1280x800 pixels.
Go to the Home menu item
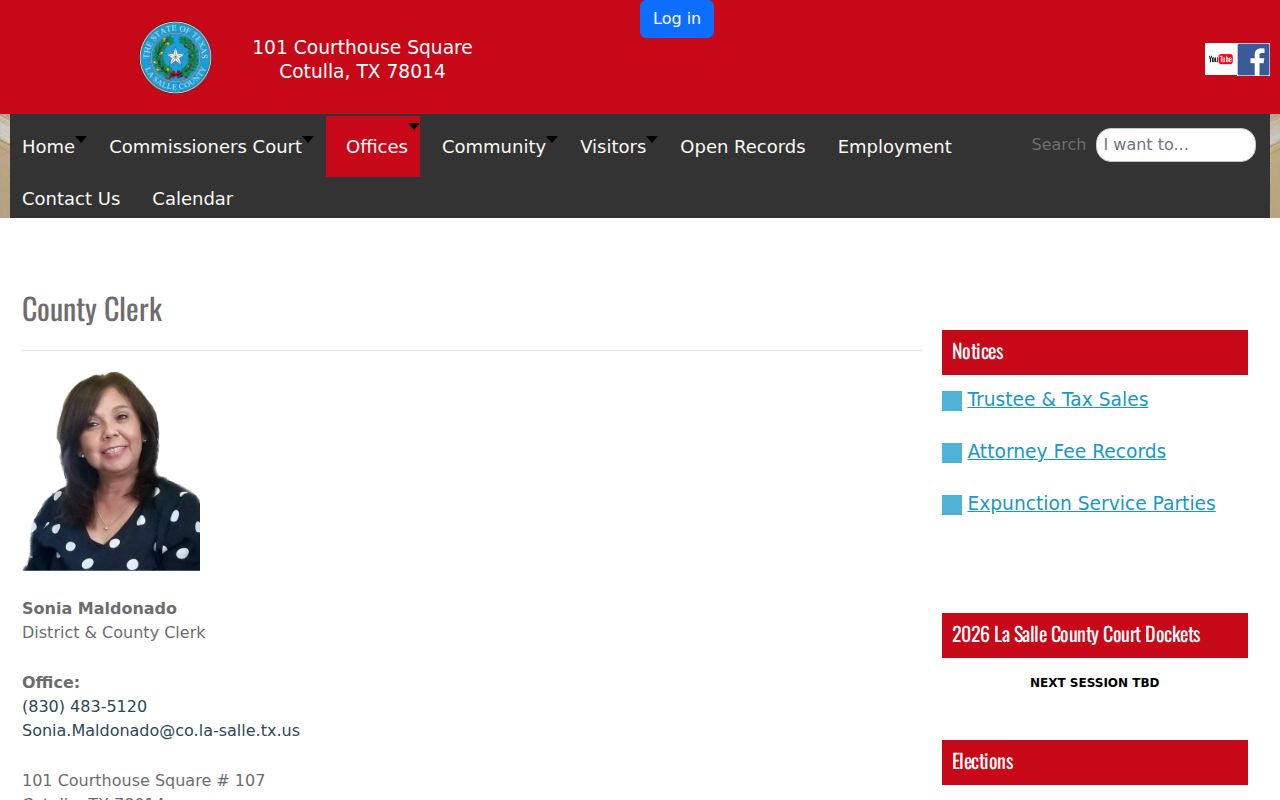point(48,147)
